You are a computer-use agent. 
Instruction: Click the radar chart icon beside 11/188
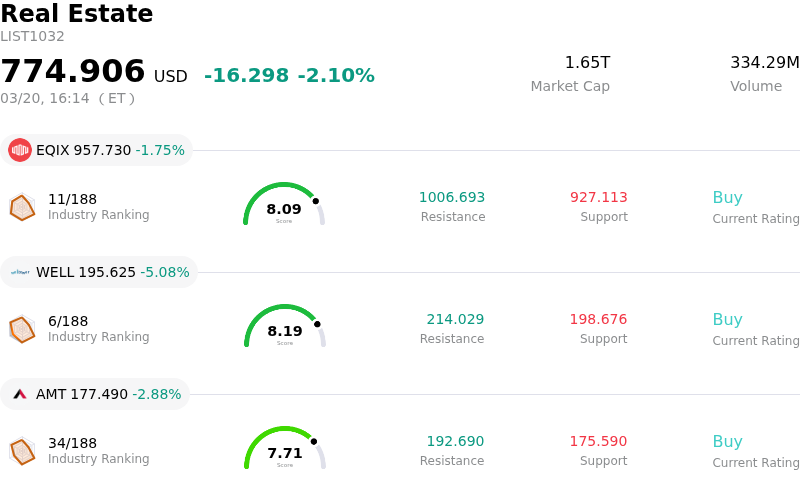tap(22, 207)
